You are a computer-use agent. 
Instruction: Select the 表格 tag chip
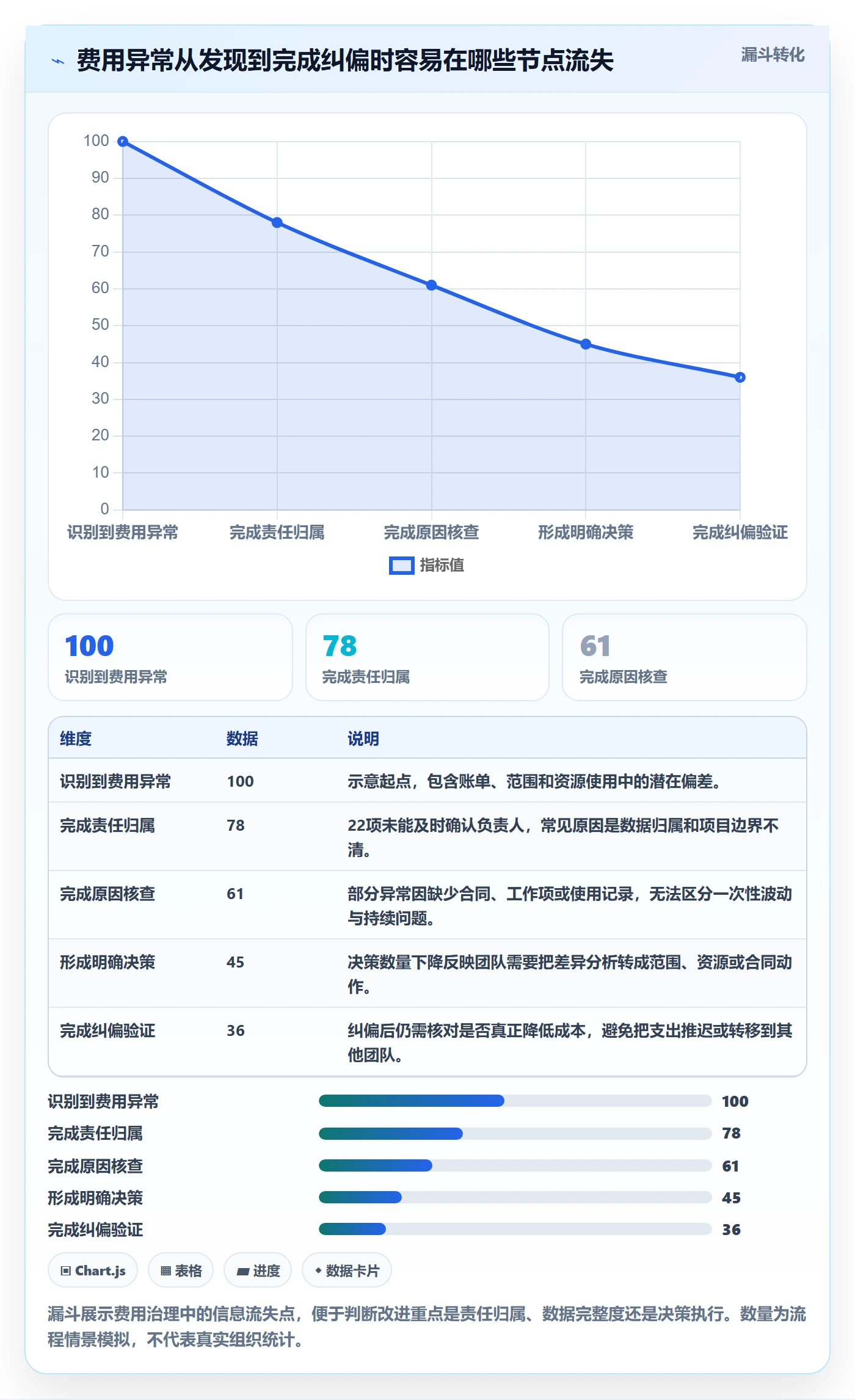pyautogui.click(x=181, y=1271)
